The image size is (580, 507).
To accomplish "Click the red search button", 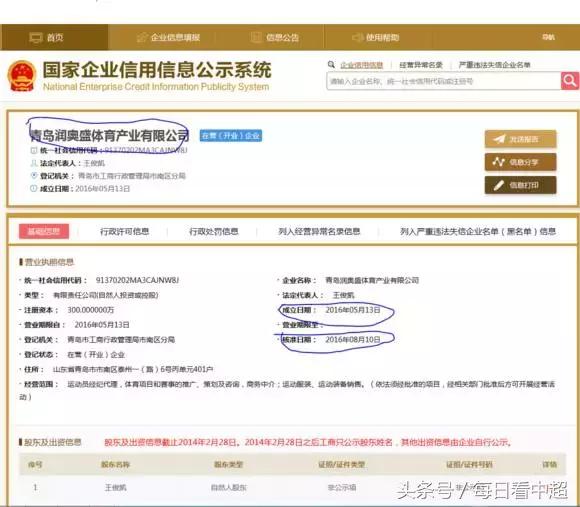I will tap(570, 81).
